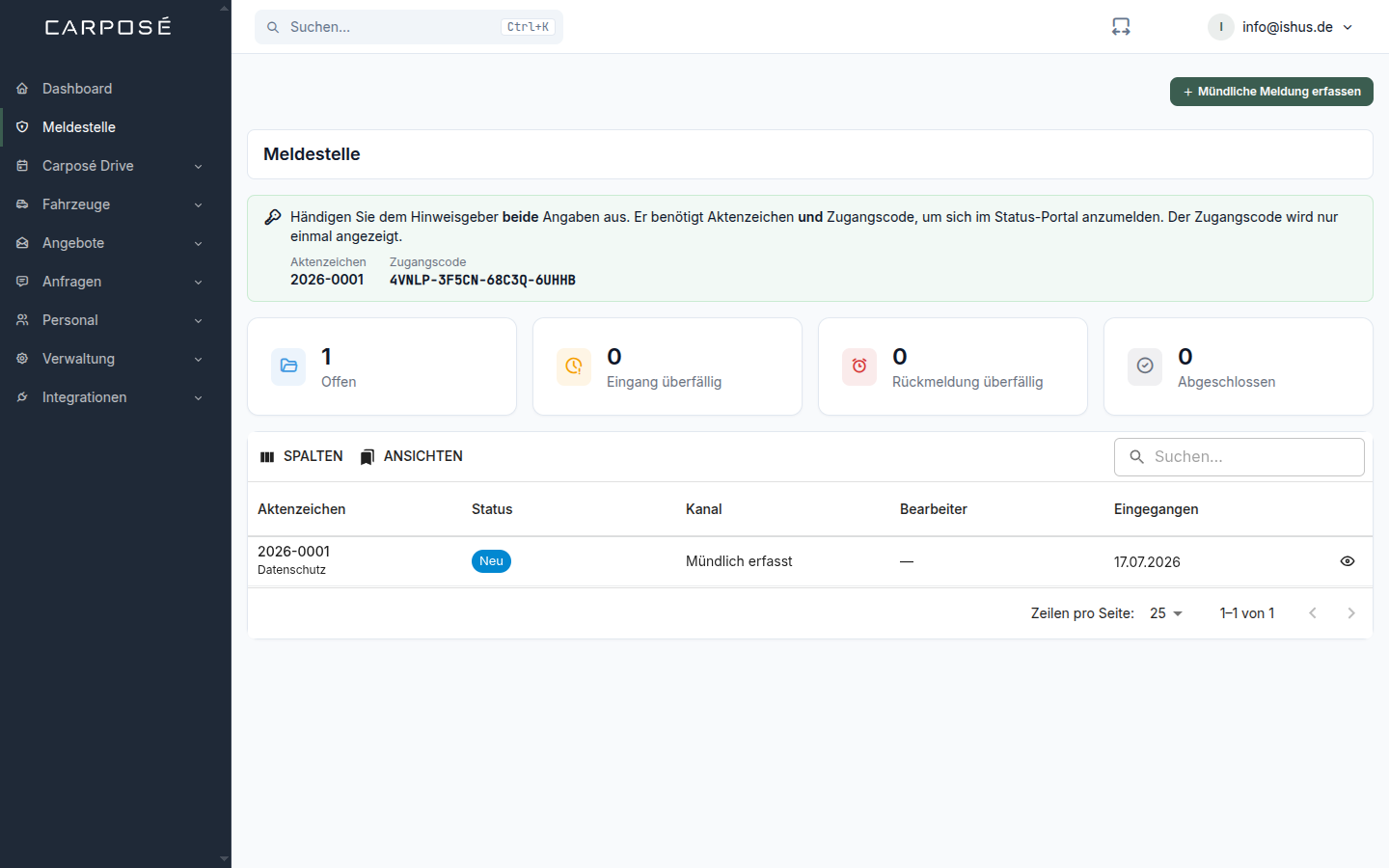Click the Rückmeldung überfällig alarm icon
1389x868 pixels.
859,366
